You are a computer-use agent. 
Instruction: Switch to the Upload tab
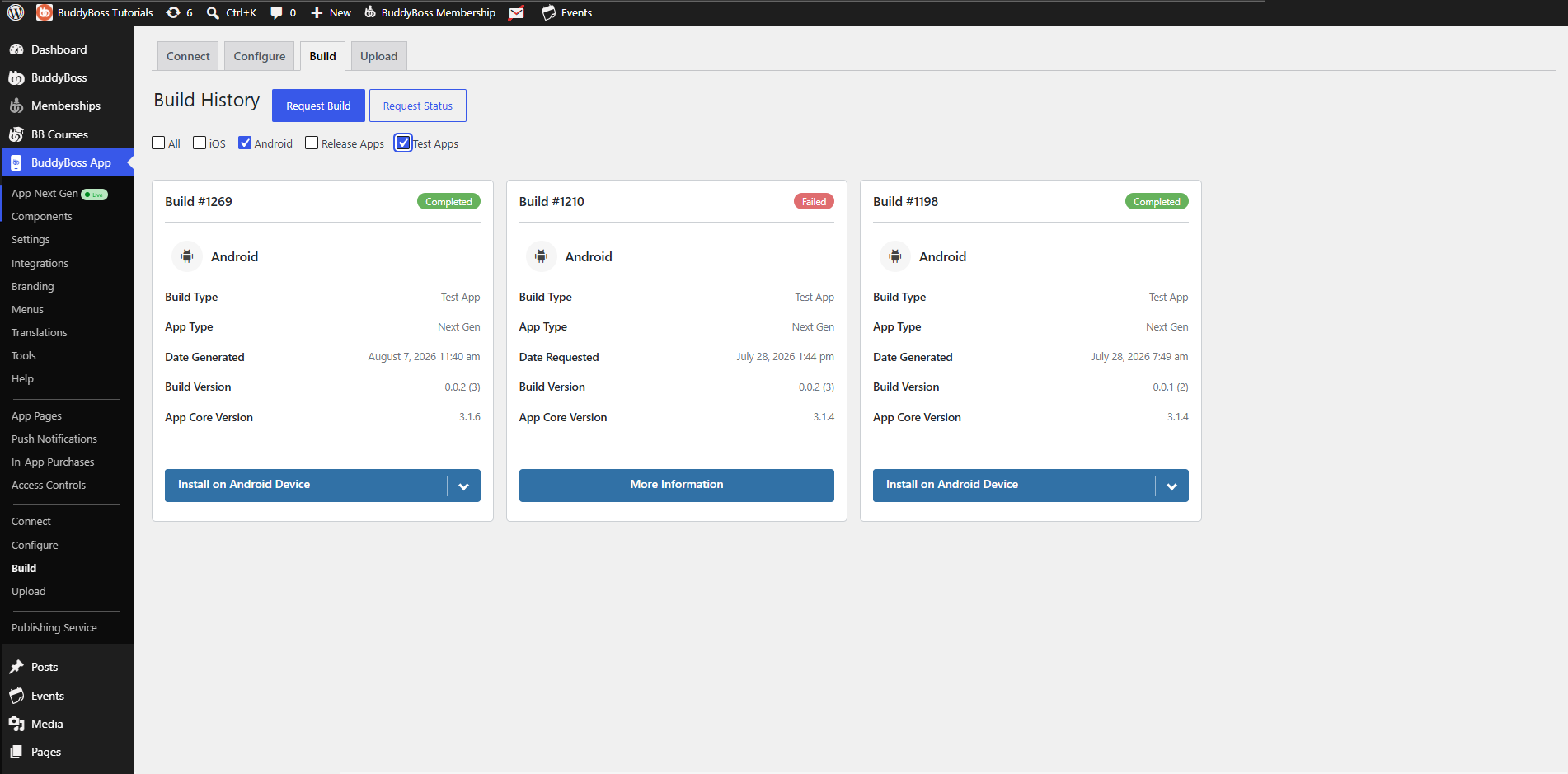(378, 56)
